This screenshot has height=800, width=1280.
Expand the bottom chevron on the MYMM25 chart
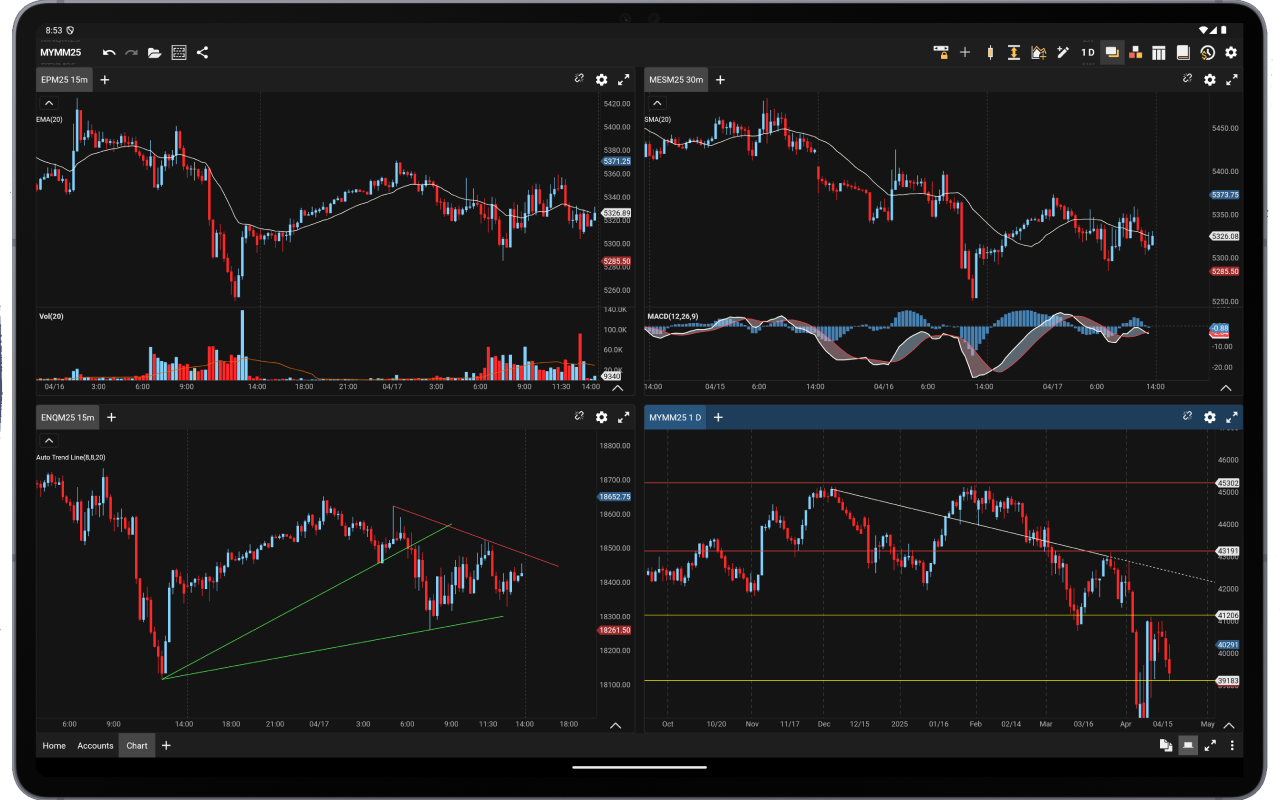(x=1228, y=725)
